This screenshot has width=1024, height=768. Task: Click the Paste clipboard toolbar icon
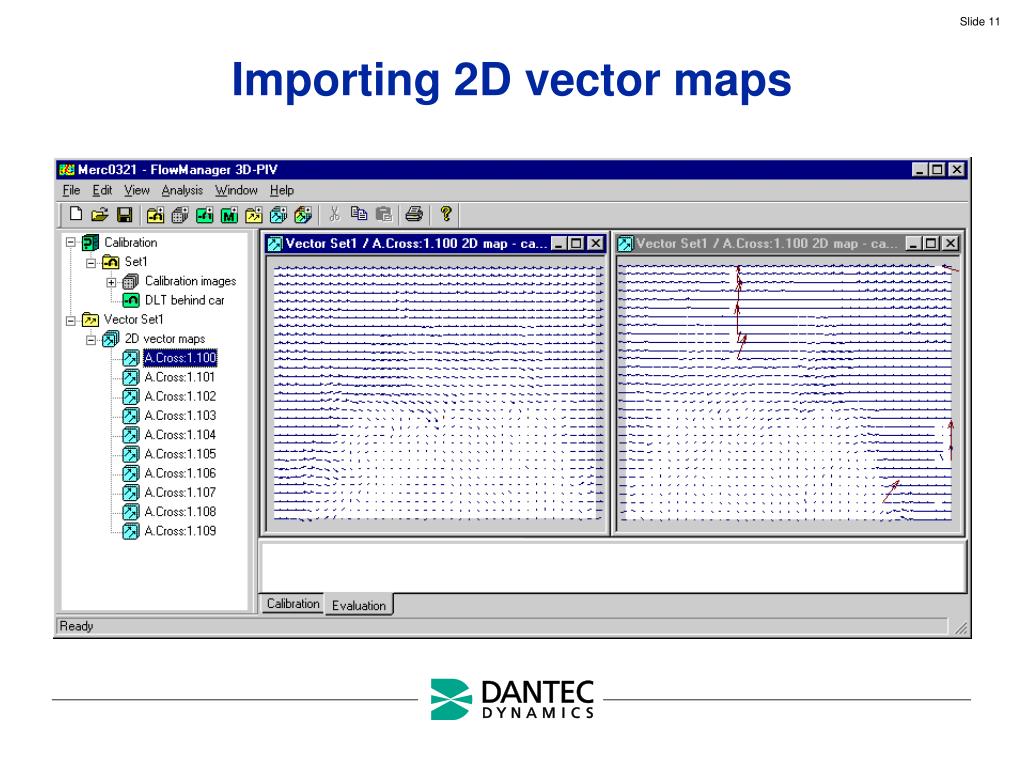tap(384, 214)
